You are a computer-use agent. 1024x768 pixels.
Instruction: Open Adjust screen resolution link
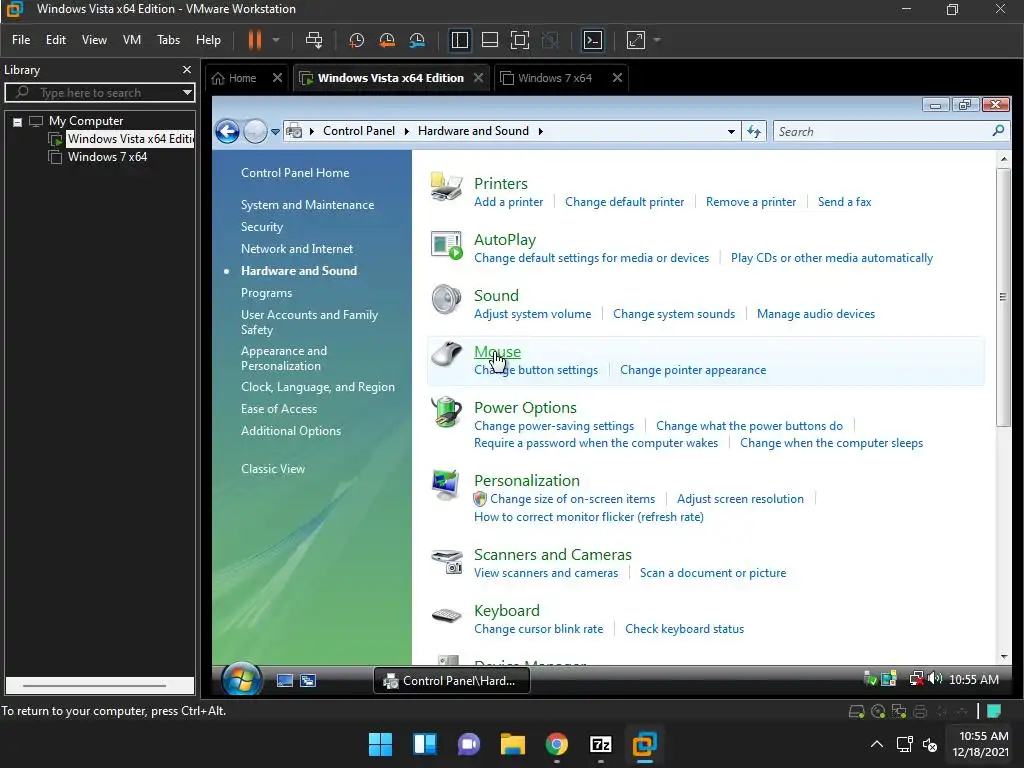coord(740,499)
